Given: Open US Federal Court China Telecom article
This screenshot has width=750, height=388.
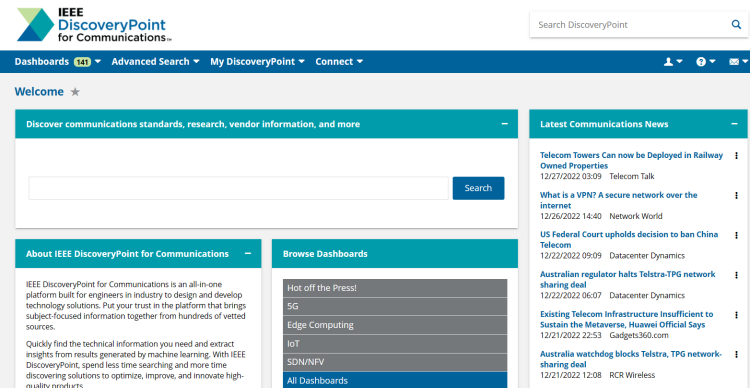Looking at the screenshot, I should click(629, 240).
